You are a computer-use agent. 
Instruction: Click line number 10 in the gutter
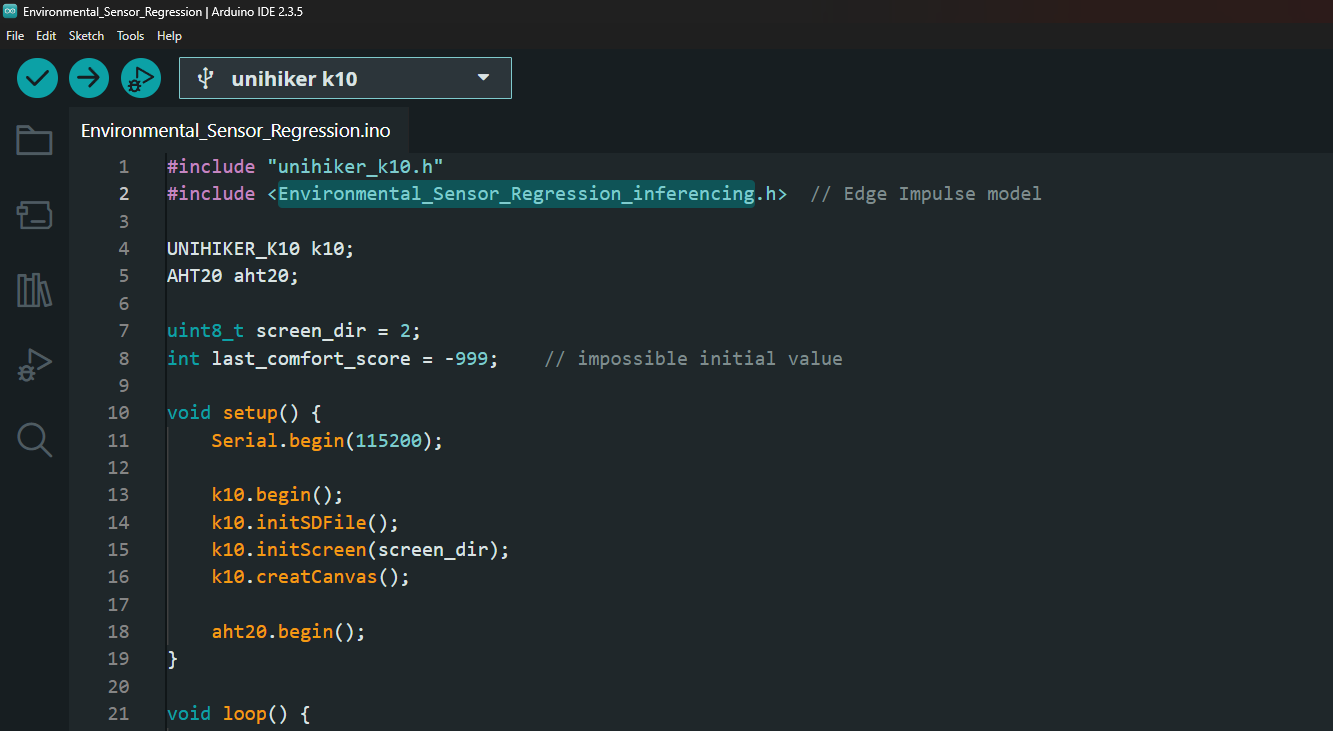tap(118, 412)
